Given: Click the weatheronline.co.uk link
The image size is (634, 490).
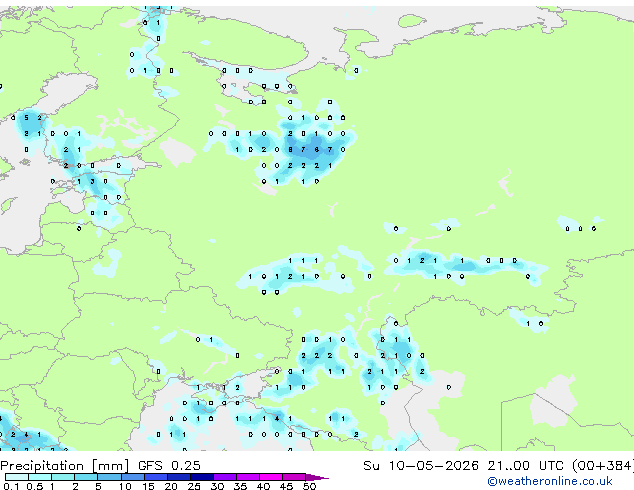Looking at the screenshot, I should [x=550, y=481].
